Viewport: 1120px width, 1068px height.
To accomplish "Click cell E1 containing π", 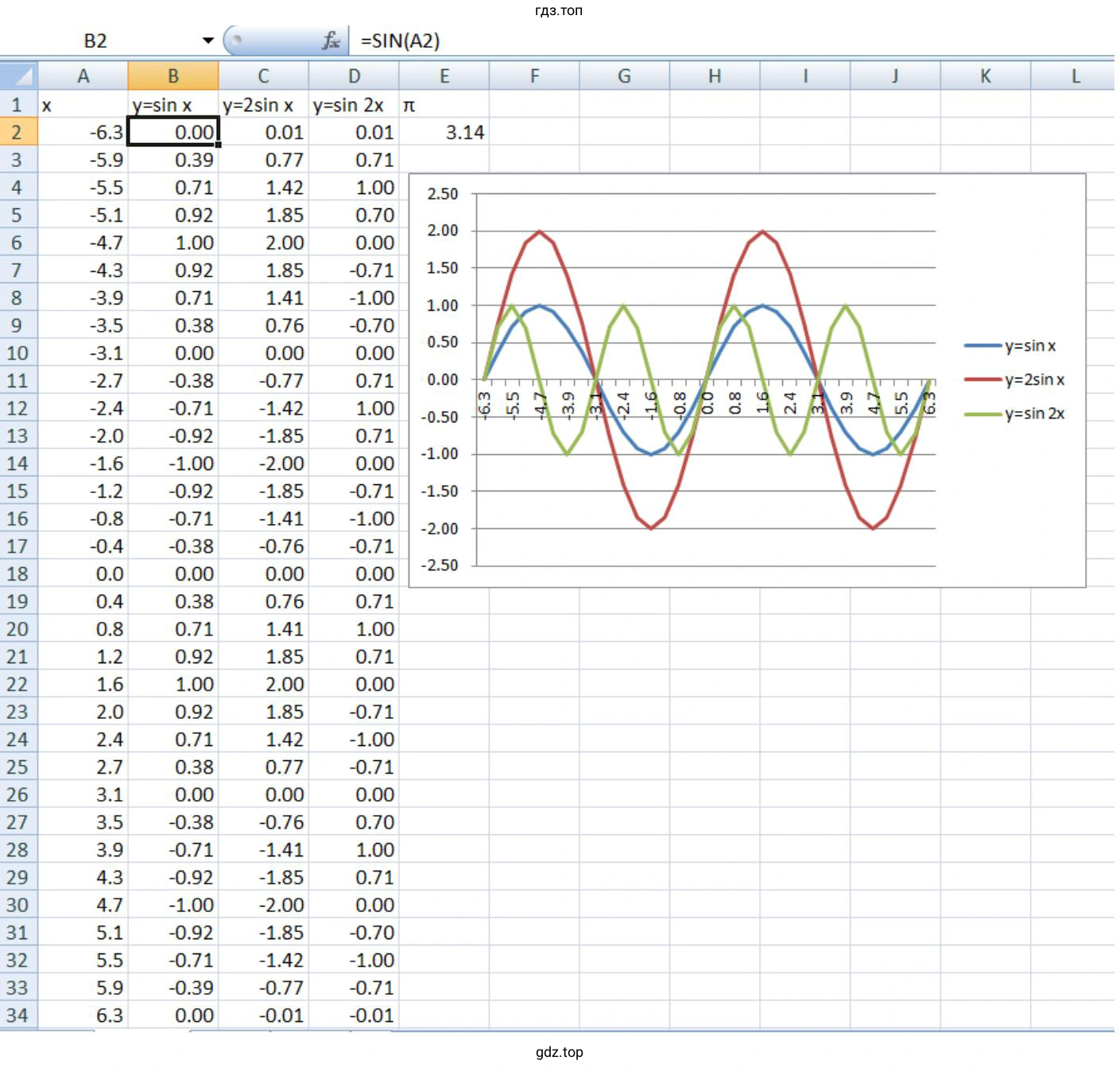I will pyautogui.click(x=444, y=104).
